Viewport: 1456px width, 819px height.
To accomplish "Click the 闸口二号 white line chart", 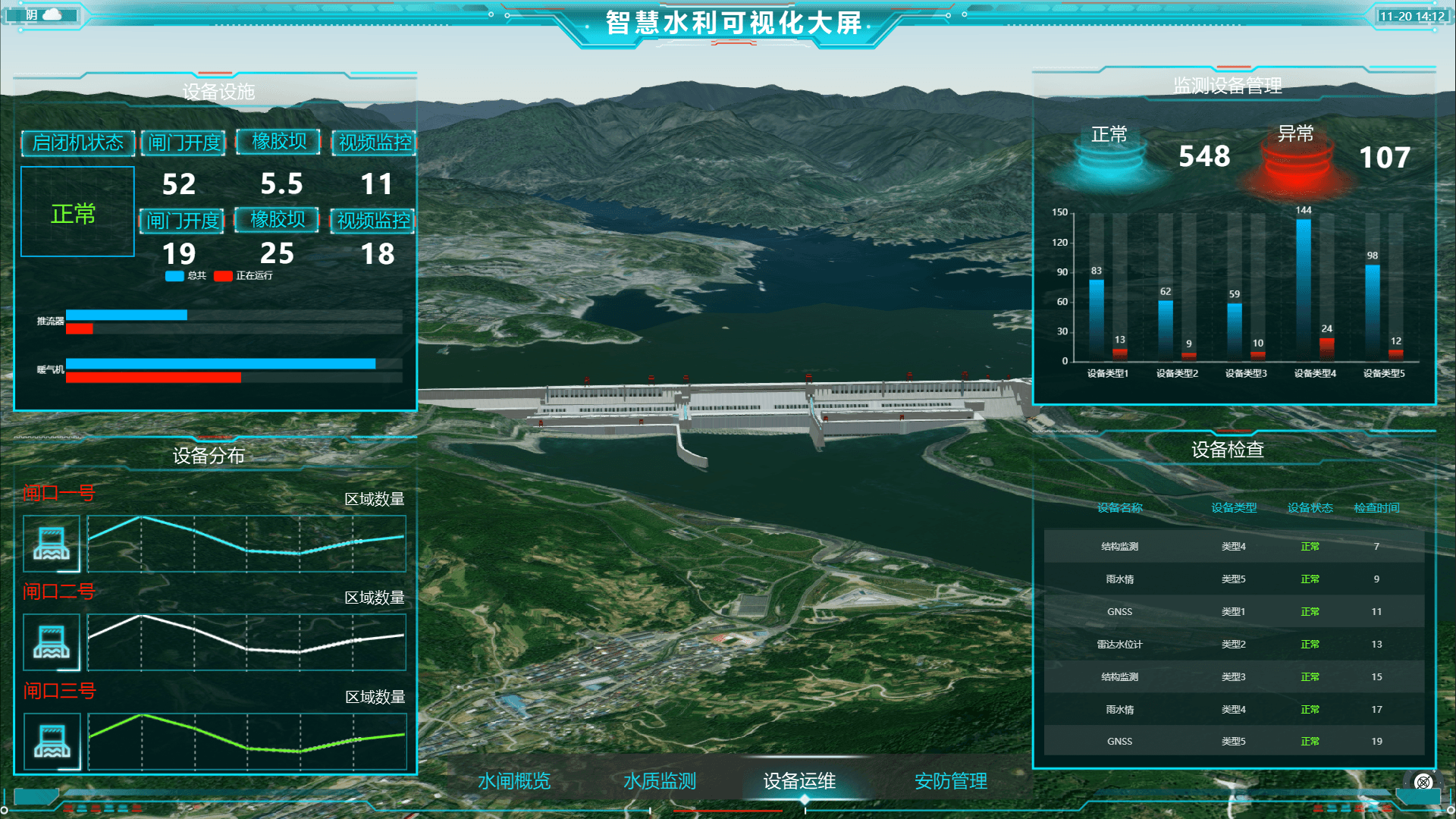I will 246,642.
